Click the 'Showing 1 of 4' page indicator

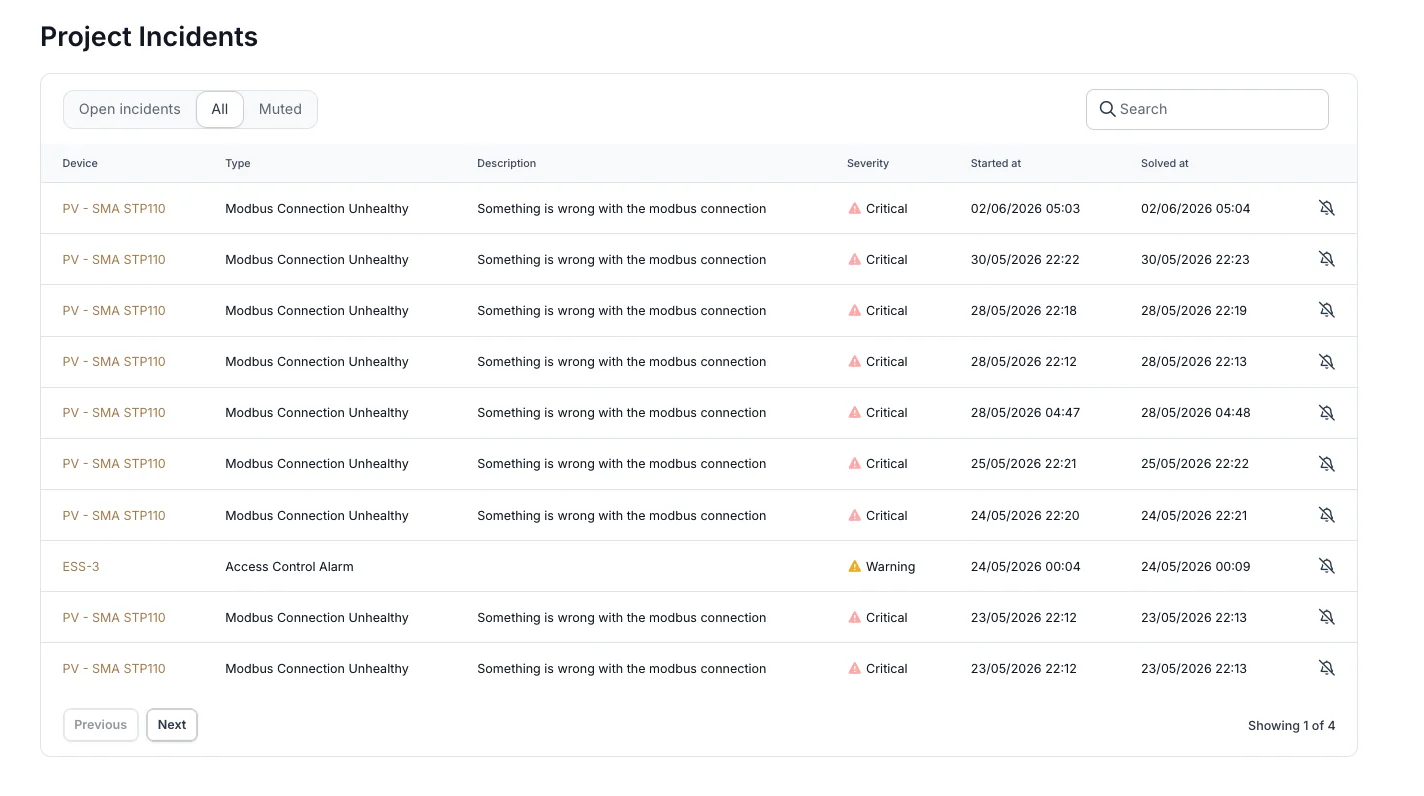point(1291,725)
